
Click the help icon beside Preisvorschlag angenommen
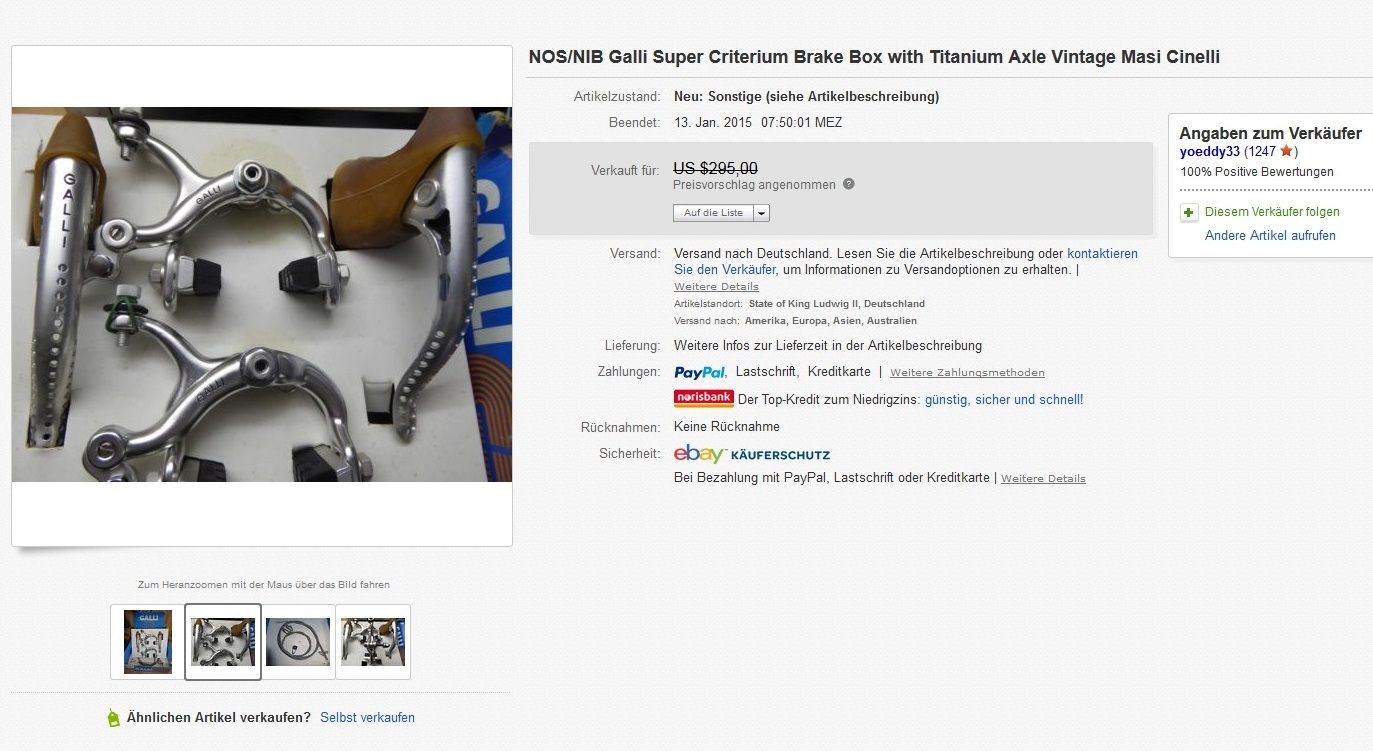(849, 184)
